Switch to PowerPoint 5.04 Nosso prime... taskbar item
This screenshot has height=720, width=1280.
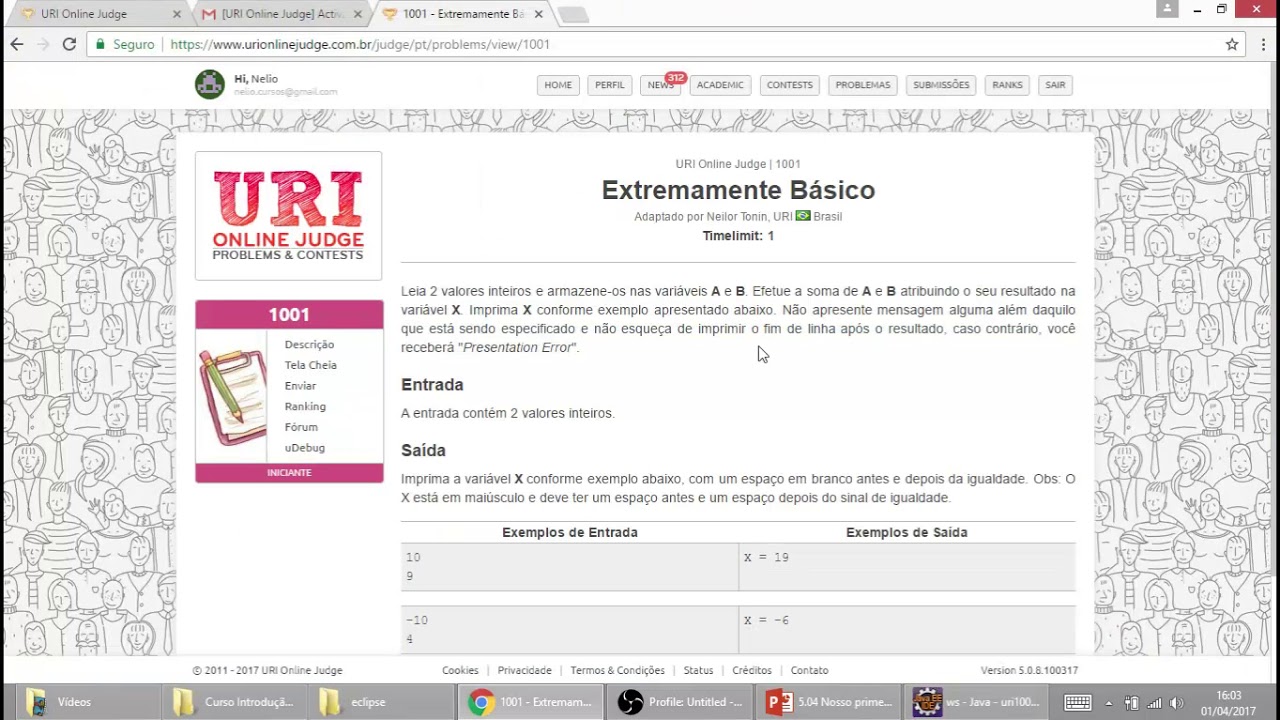coord(829,702)
